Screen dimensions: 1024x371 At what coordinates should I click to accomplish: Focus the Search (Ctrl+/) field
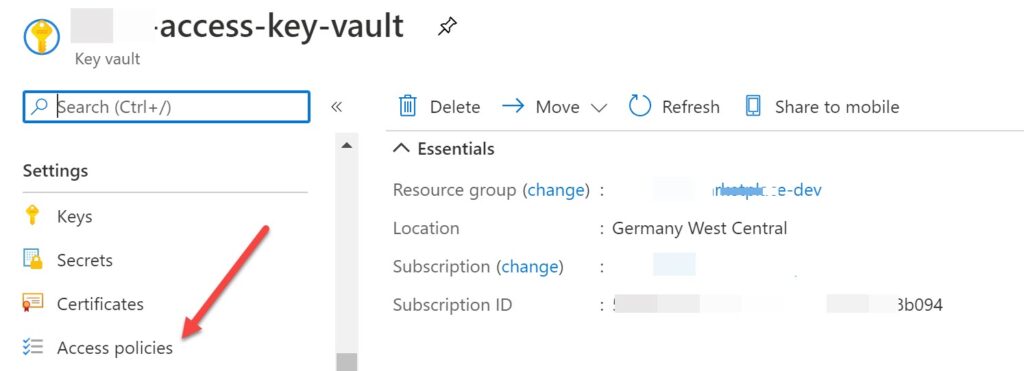(x=167, y=106)
